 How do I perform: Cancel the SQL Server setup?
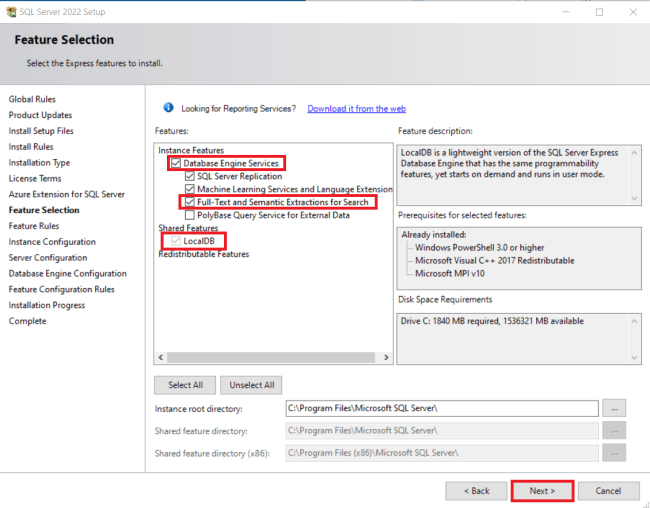609,491
